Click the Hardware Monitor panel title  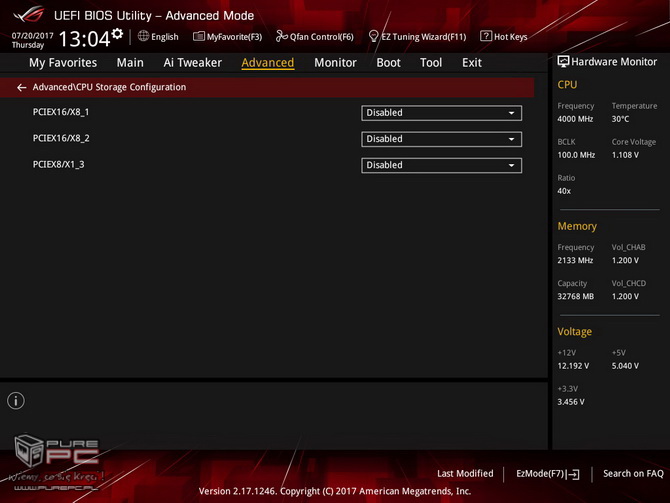(x=614, y=62)
